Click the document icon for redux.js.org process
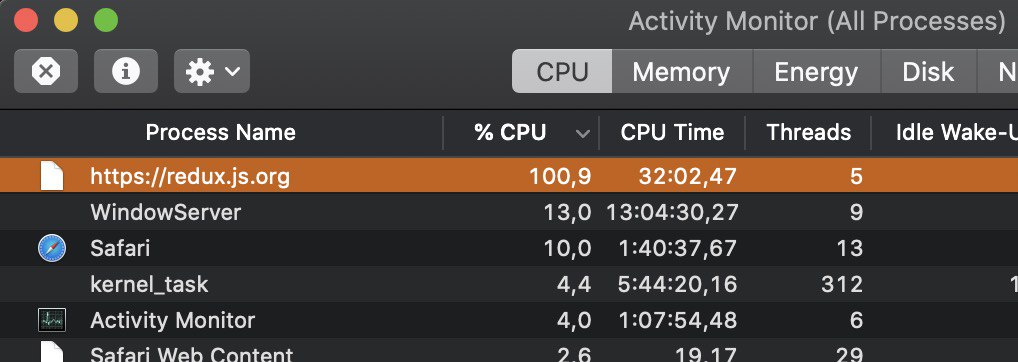 (52, 176)
